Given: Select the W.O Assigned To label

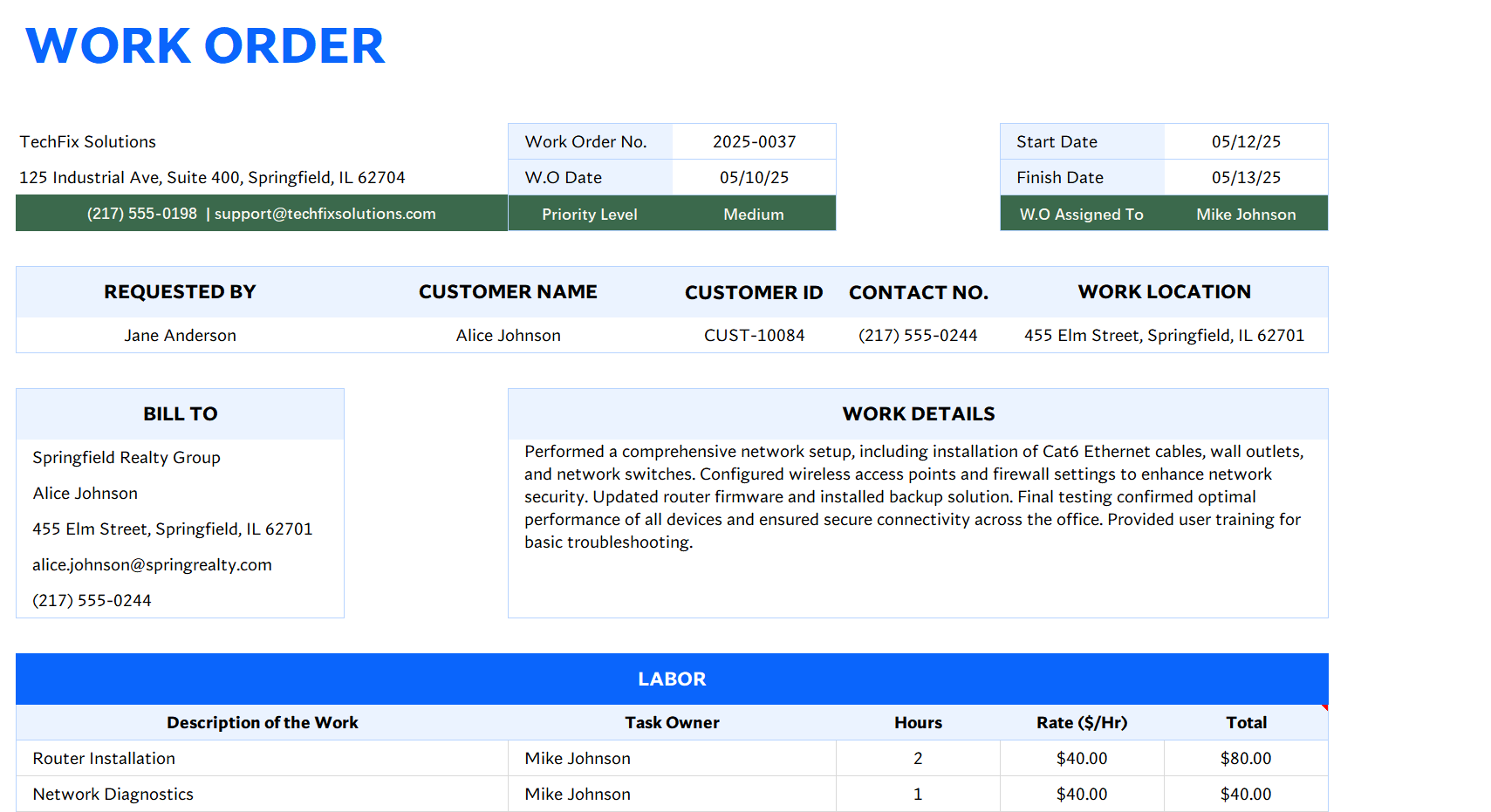Looking at the screenshot, I should pos(1082,215).
